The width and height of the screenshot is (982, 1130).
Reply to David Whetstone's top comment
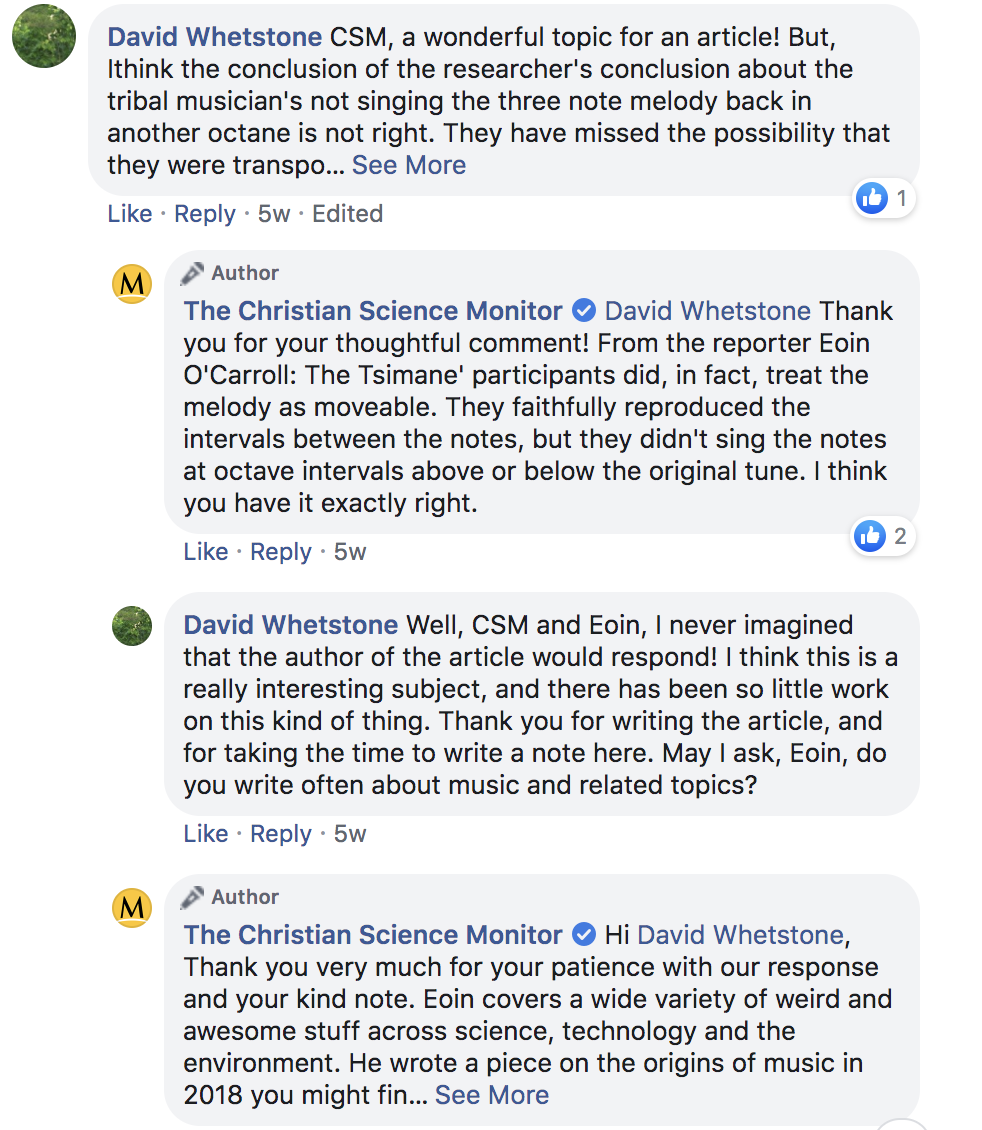[205, 214]
